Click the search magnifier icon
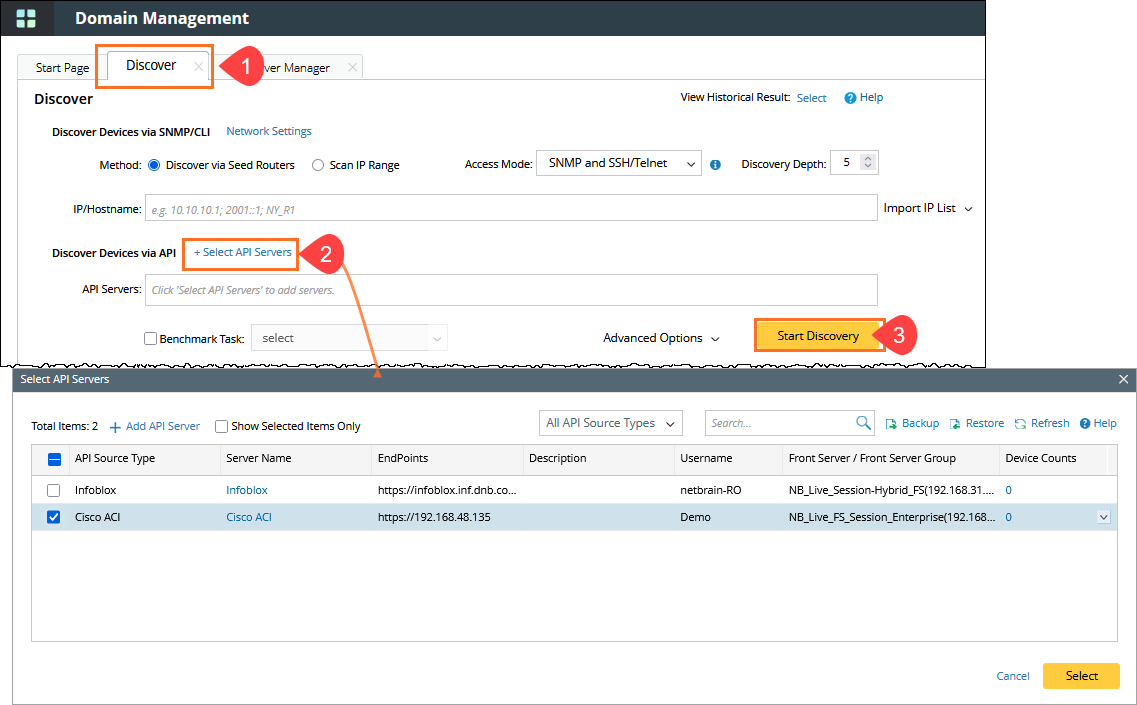The width and height of the screenshot is (1137, 705). 864,423
